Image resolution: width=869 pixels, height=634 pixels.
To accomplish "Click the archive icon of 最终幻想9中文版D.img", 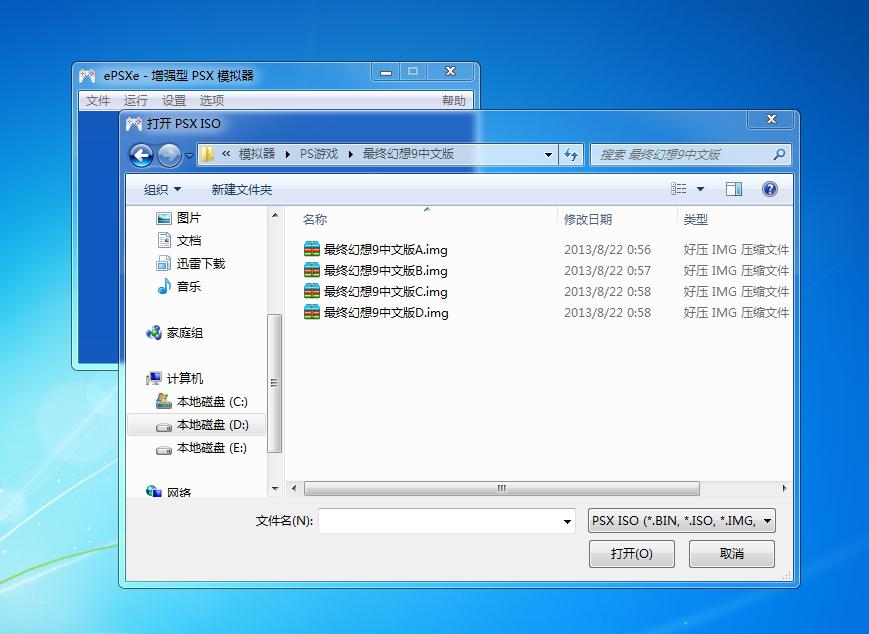I will point(312,313).
